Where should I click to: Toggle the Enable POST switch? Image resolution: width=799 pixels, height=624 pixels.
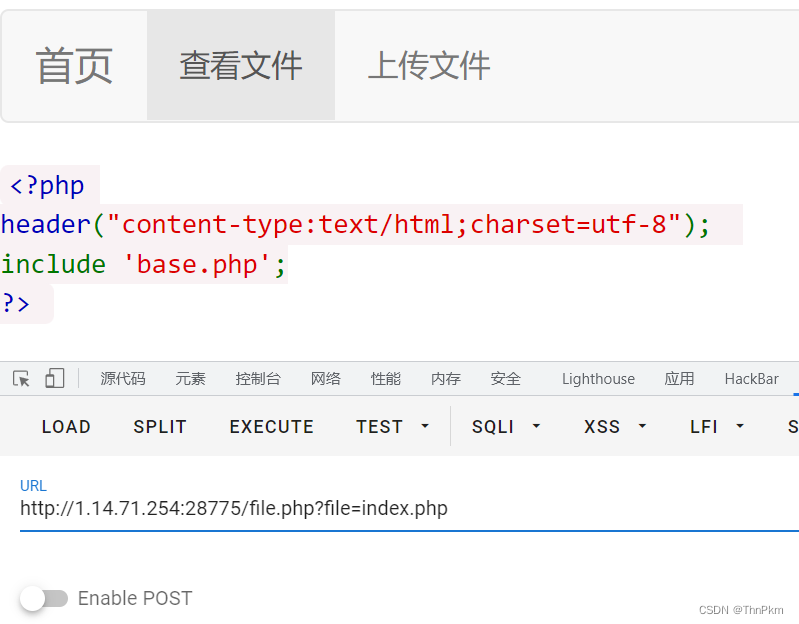click(x=44, y=598)
